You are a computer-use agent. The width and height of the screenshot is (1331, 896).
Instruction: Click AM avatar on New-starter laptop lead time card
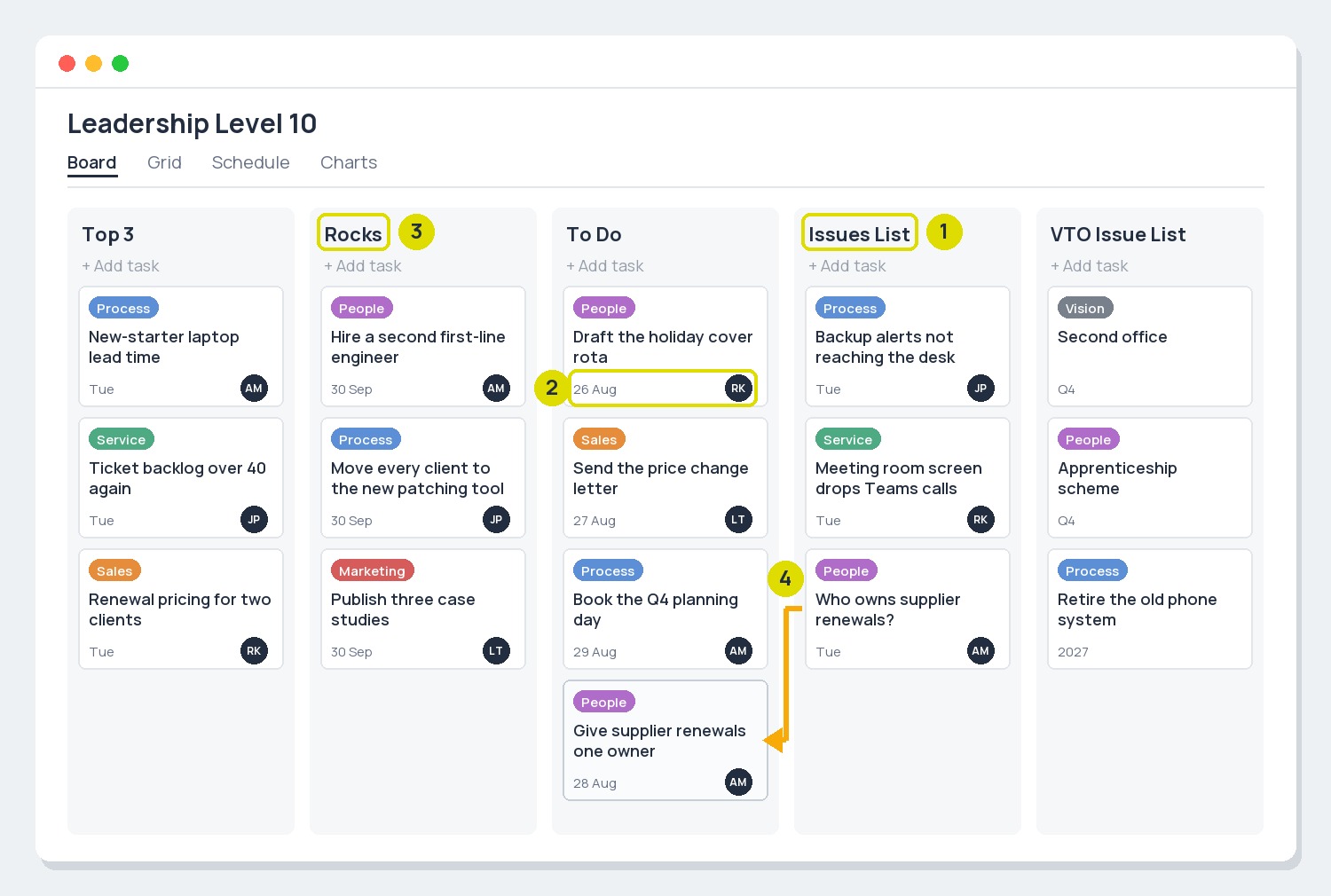[x=254, y=388]
